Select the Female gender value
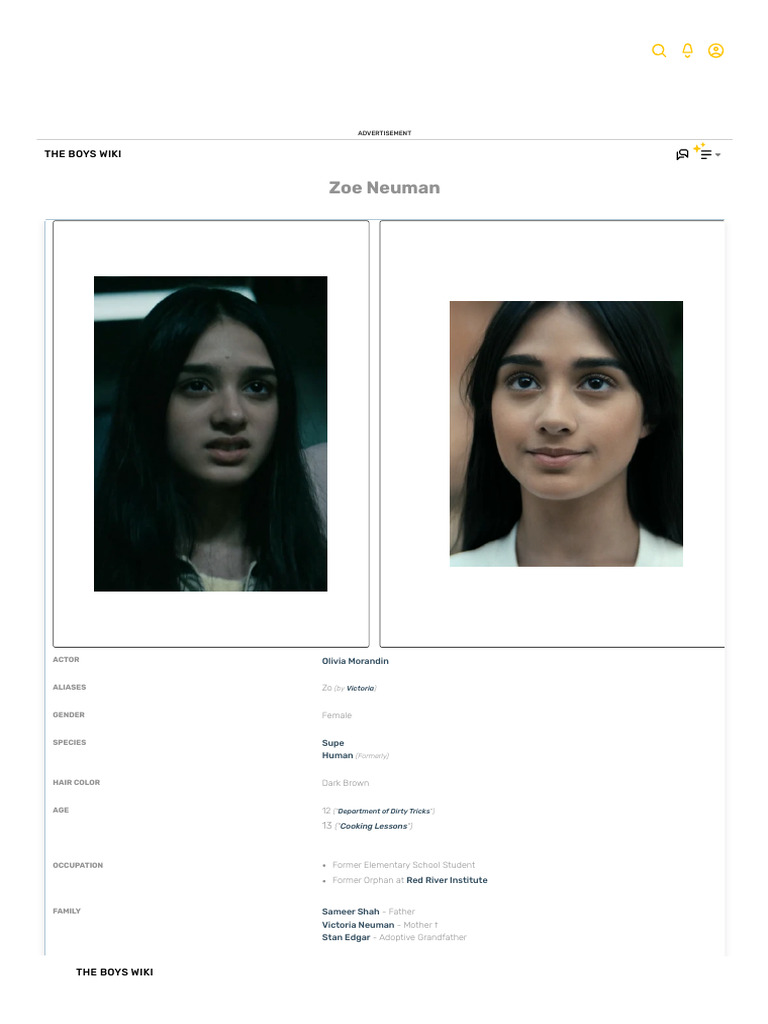Viewport: 768px width, 1024px height. click(337, 716)
